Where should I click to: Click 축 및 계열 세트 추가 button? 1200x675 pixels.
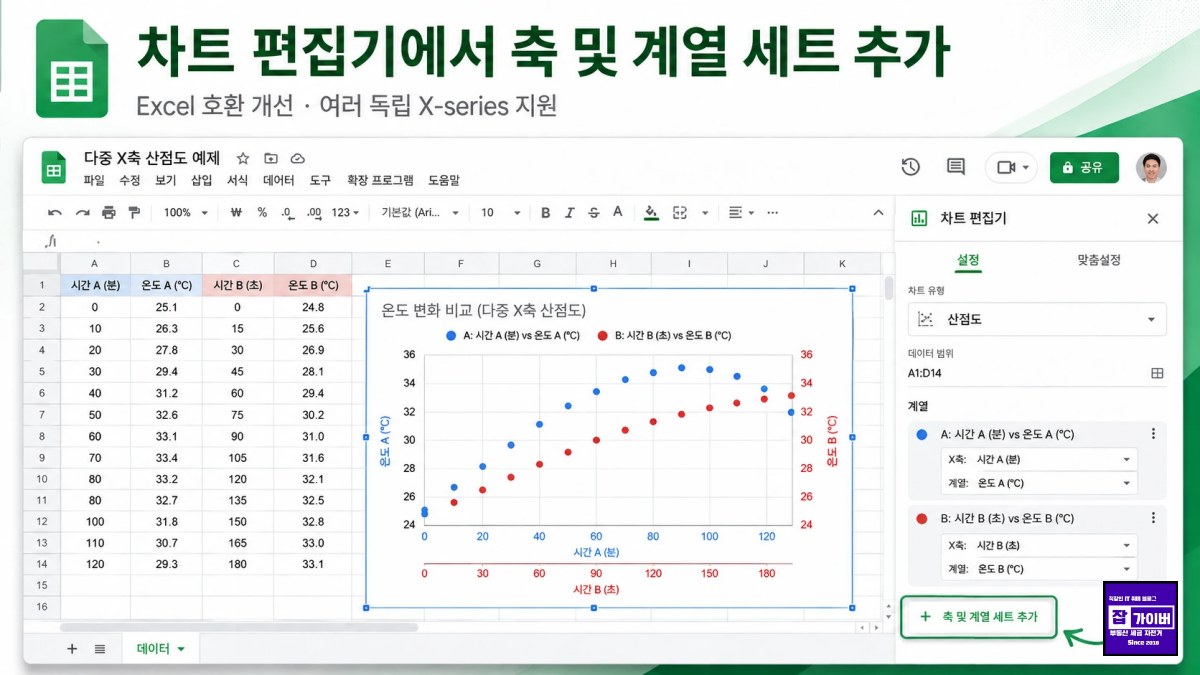pyautogui.click(x=978, y=617)
